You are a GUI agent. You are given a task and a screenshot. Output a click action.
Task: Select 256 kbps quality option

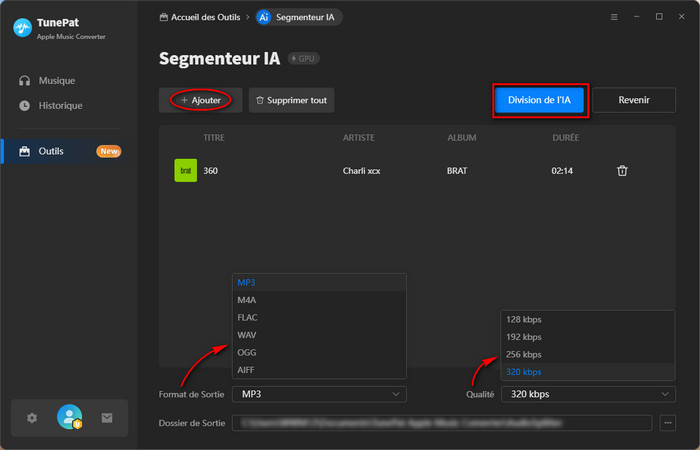click(x=588, y=354)
